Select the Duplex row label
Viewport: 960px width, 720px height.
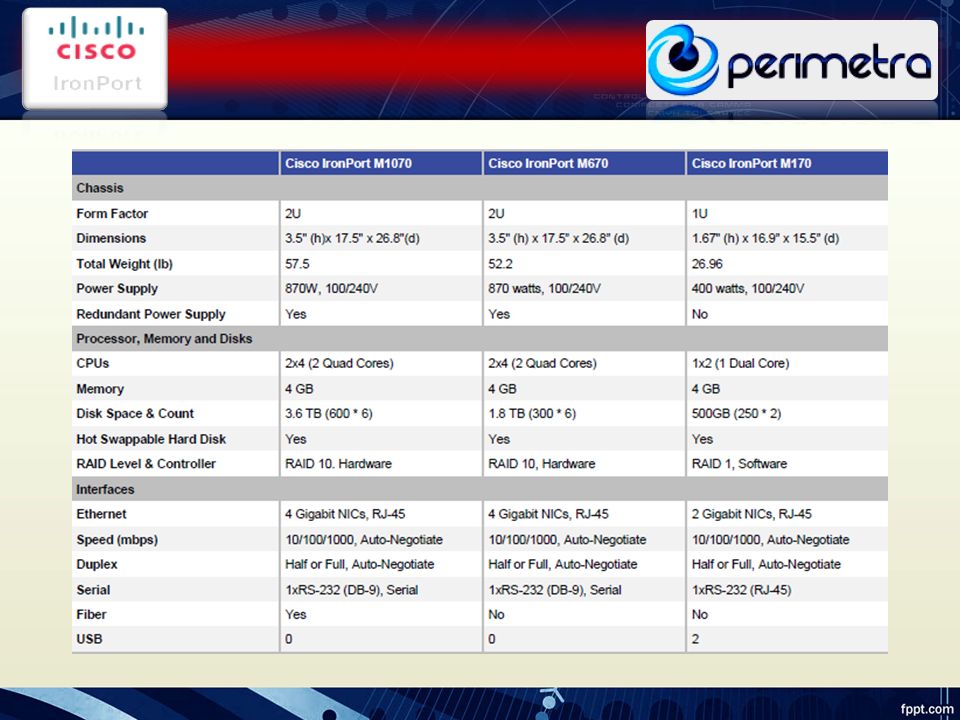(x=97, y=564)
